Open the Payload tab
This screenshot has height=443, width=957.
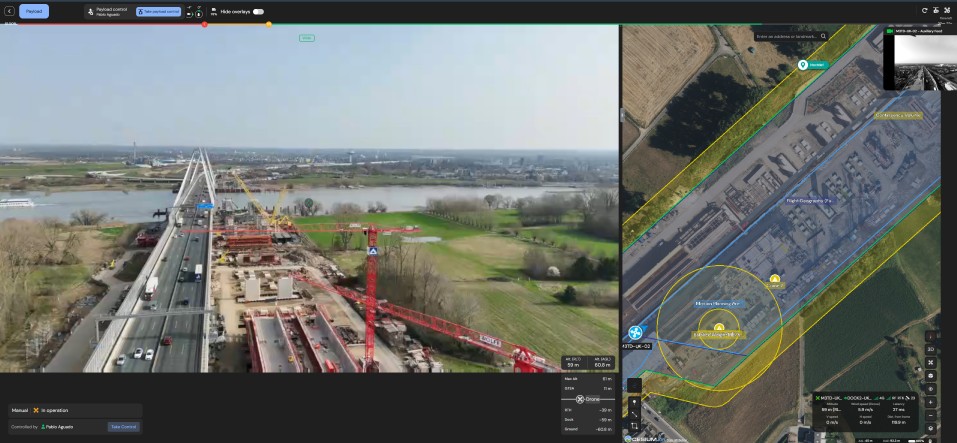pyautogui.click(x=34, y=11)
